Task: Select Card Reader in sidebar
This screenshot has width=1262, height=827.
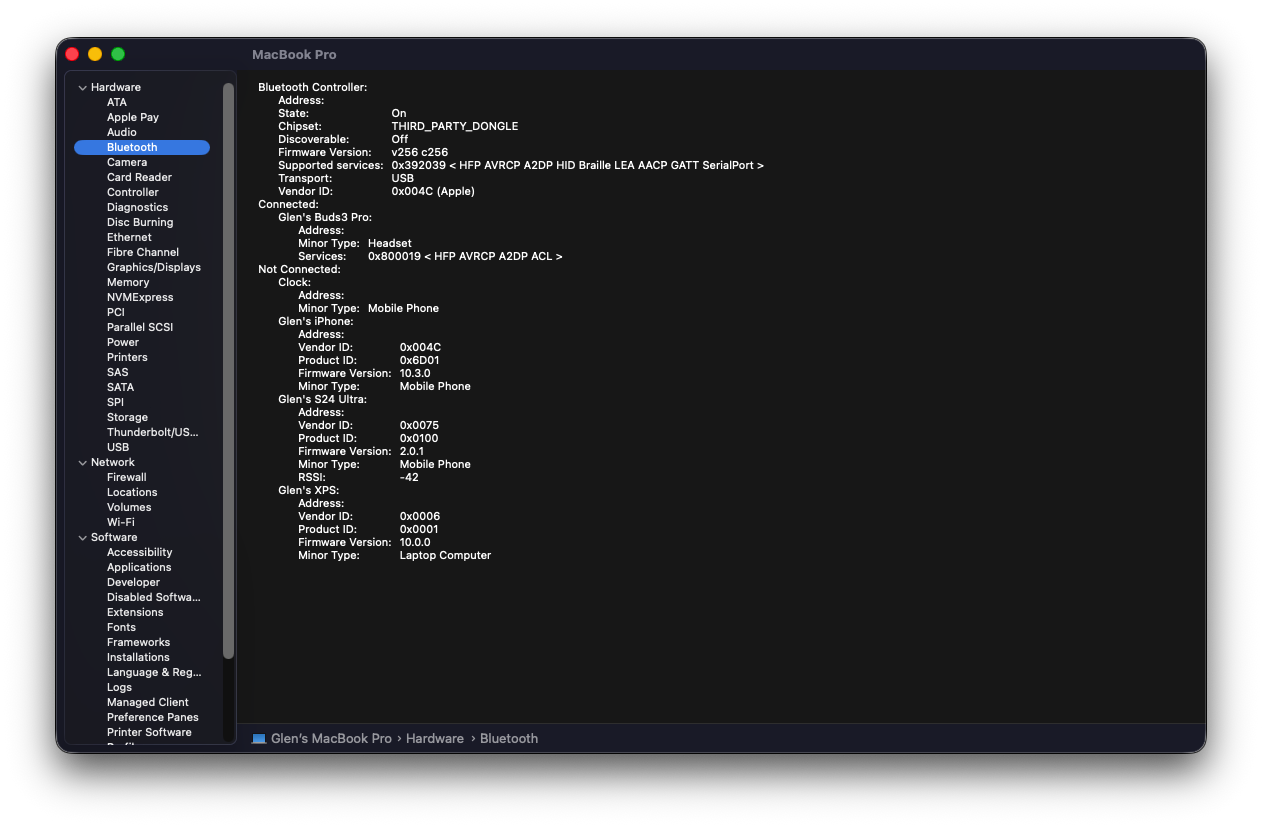Action: pyautogui.click(x=140, y=177)
